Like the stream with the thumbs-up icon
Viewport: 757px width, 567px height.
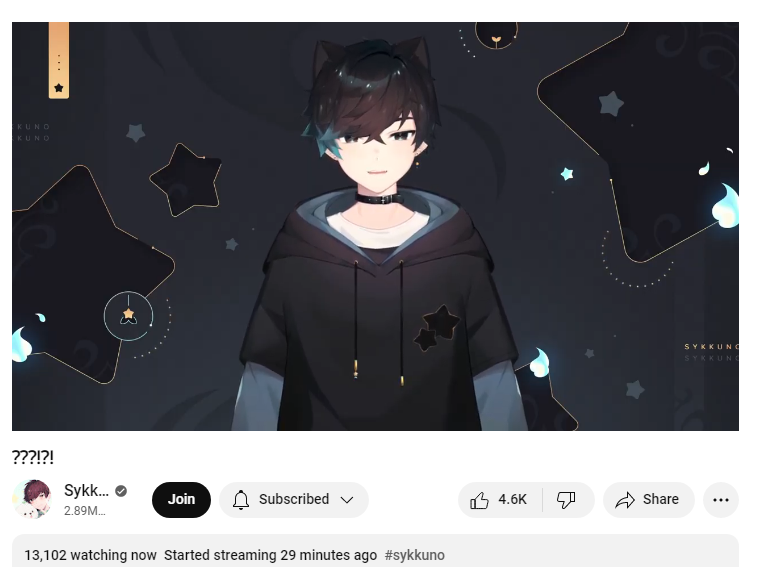[479, 500]
